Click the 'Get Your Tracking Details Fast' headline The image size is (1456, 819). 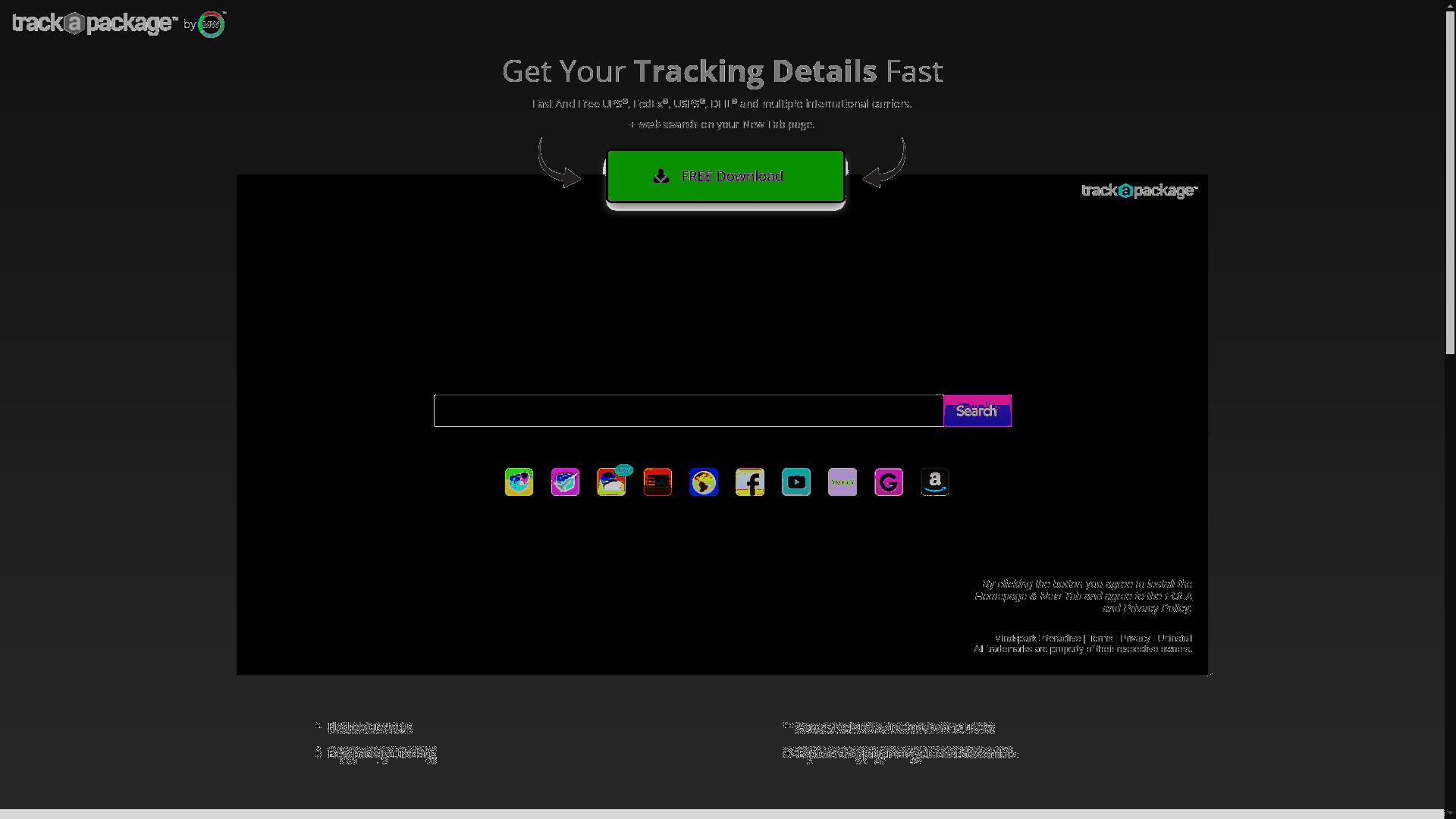point(722,71)
